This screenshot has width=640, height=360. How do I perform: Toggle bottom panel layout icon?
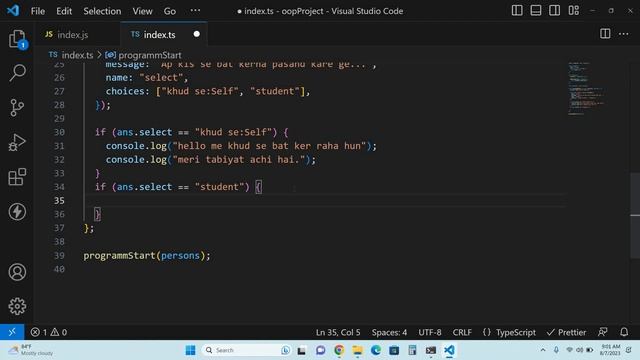536,11
